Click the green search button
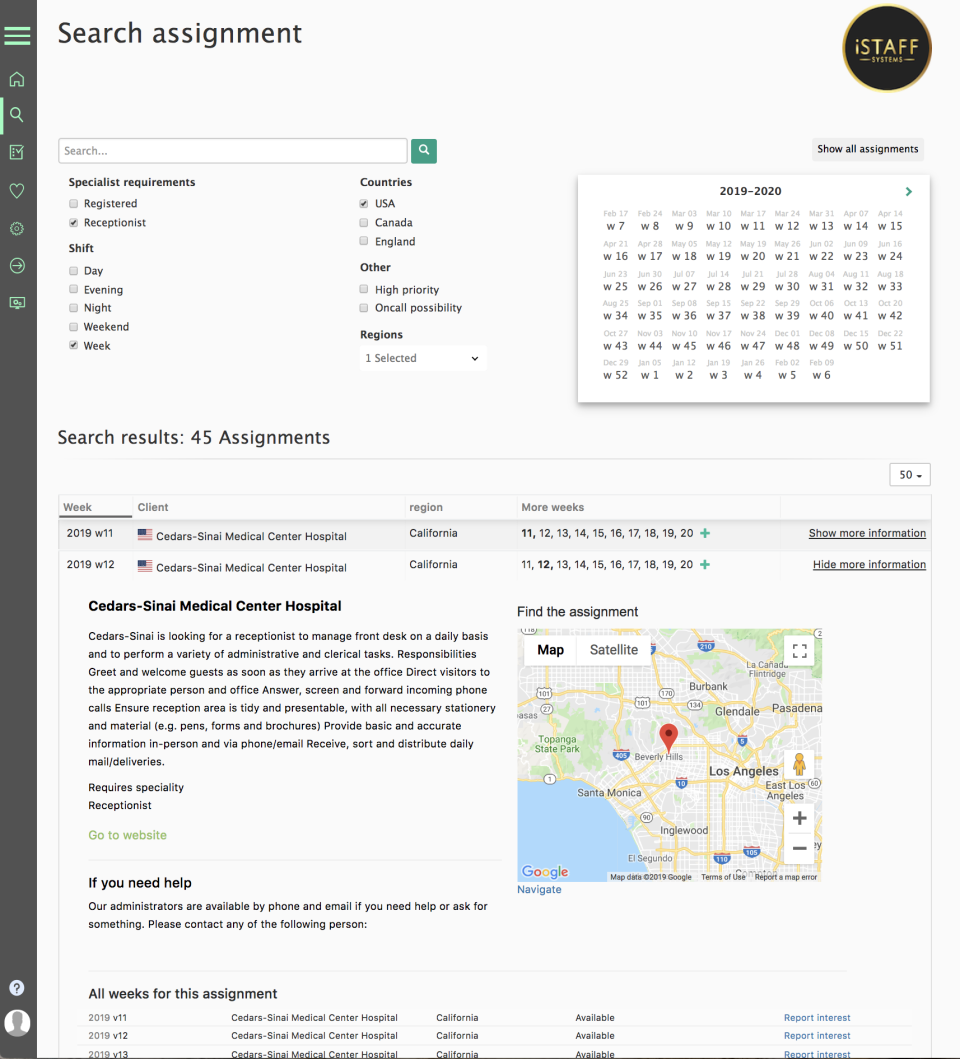The width and height of the screenshot is (960, 1059). 424,151
